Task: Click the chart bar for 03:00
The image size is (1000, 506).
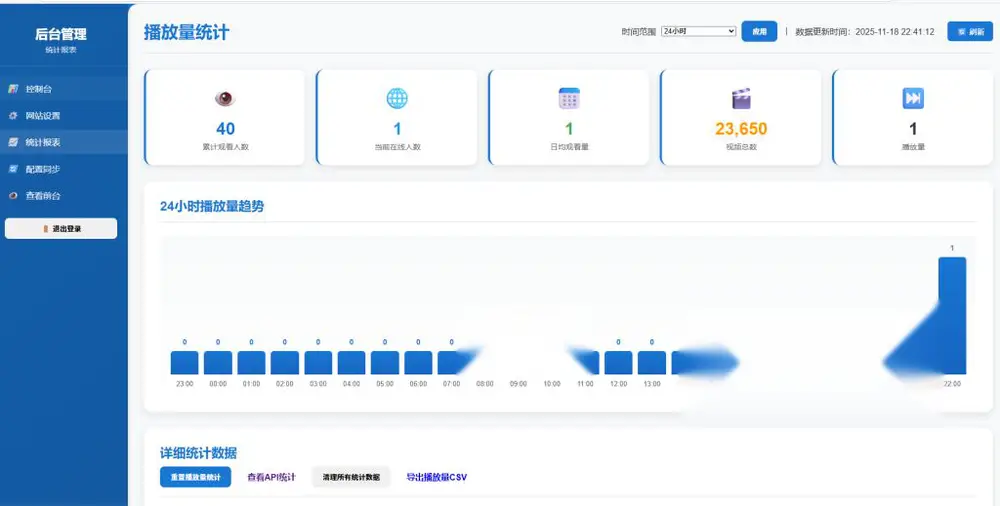Action: pos(318,362)
